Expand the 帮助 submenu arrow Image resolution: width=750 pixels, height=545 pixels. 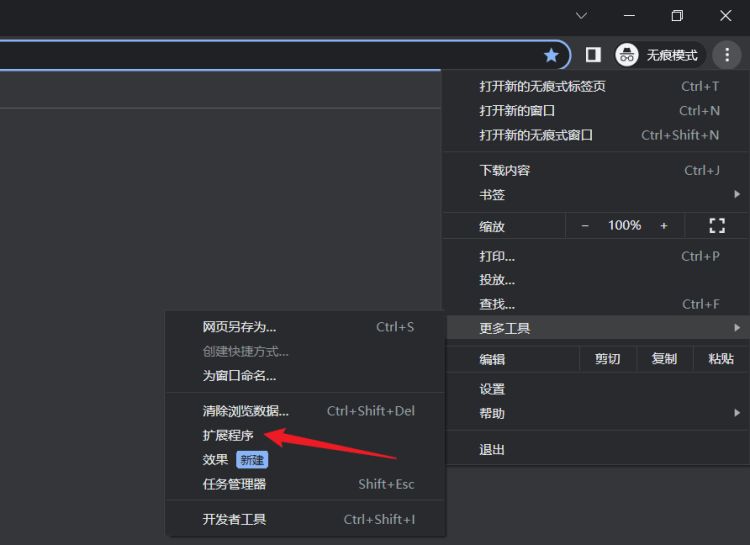pyautogui.click(x=737, y=413)
